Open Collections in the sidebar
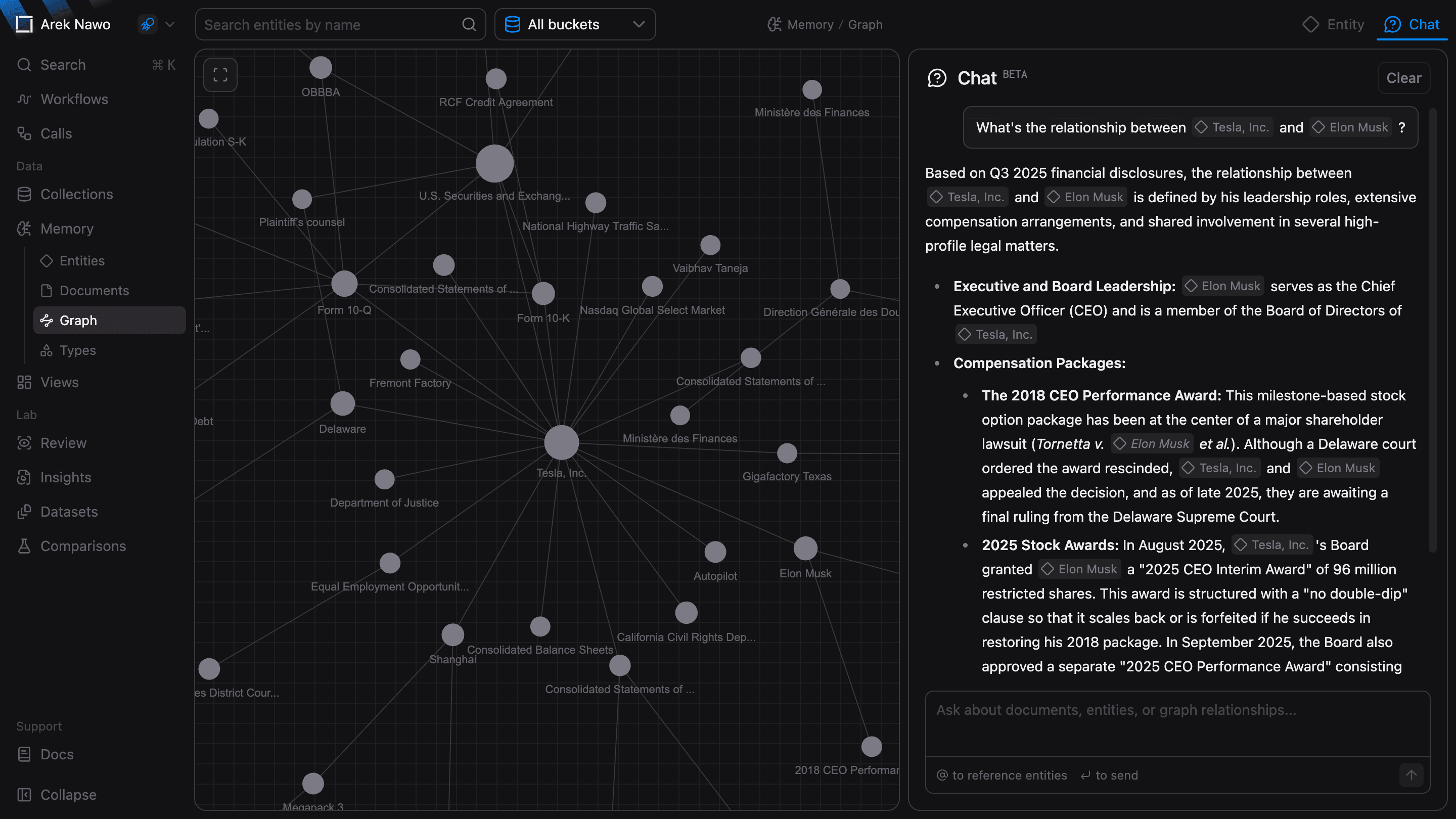Screen dimensions: 1456x819 point(96,195)
